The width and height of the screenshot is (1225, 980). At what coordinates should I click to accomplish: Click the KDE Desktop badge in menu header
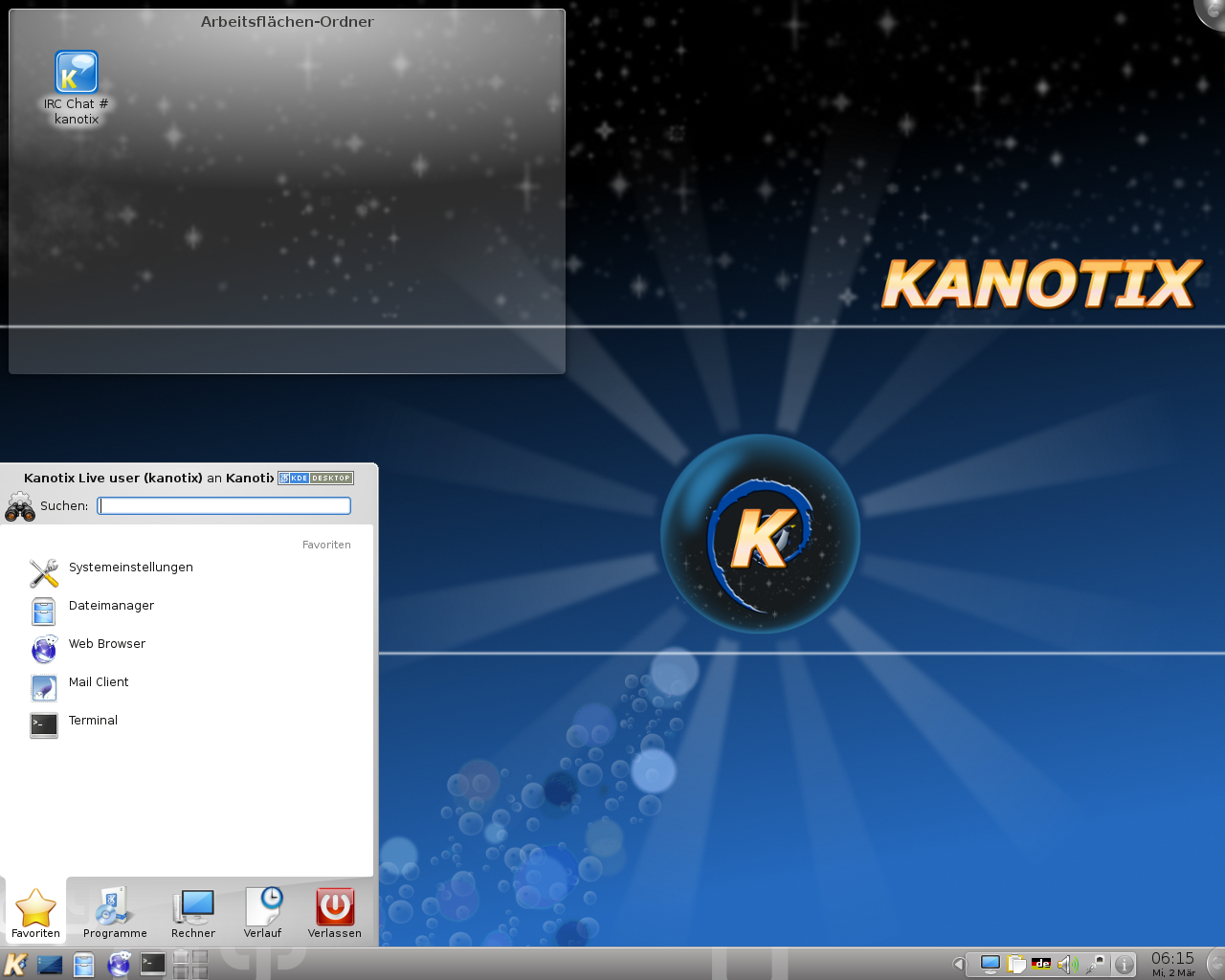(x=316, y=478)
